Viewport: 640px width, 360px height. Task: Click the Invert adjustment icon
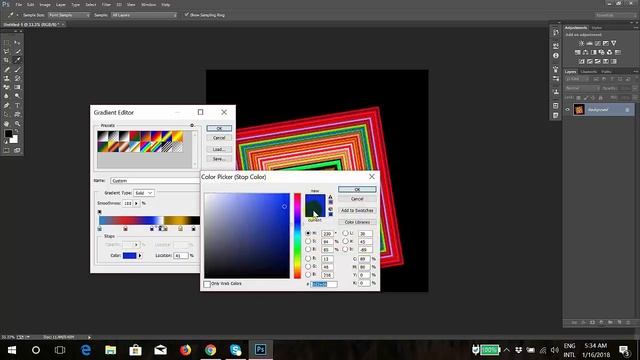click(582, 61)
